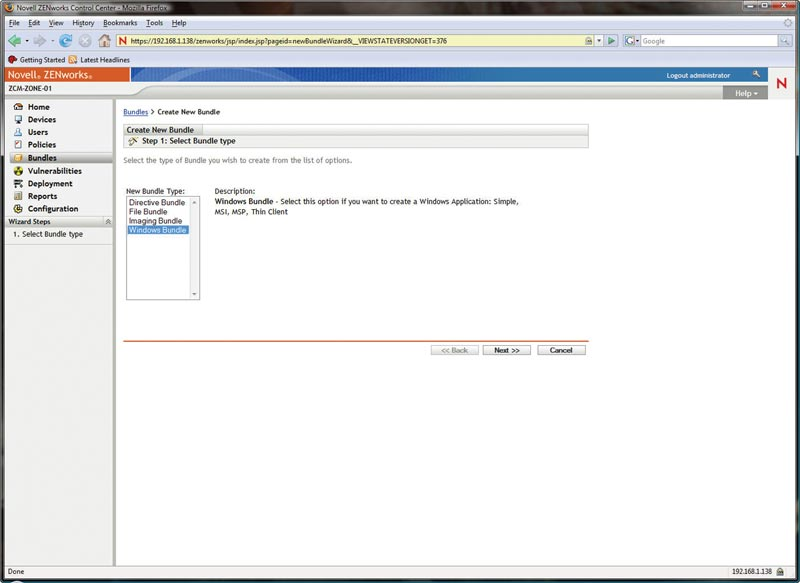
Task: Go to Devices in the sidebar
Action: (42, 119)
